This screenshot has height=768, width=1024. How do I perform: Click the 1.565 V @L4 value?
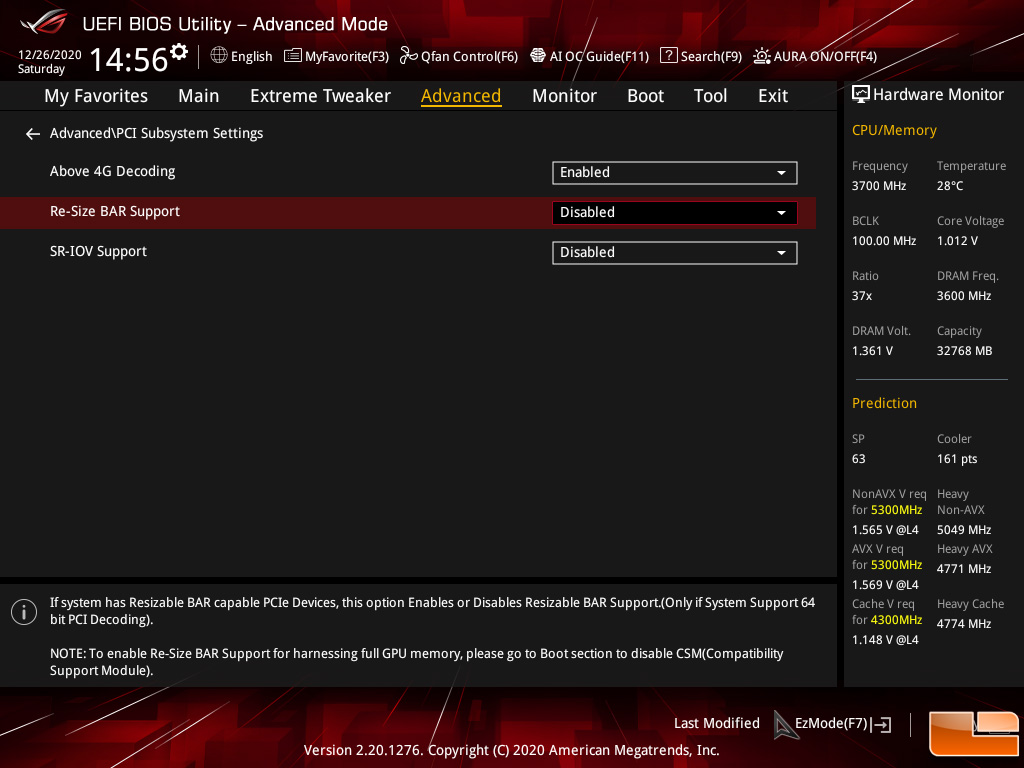point(885,530)
